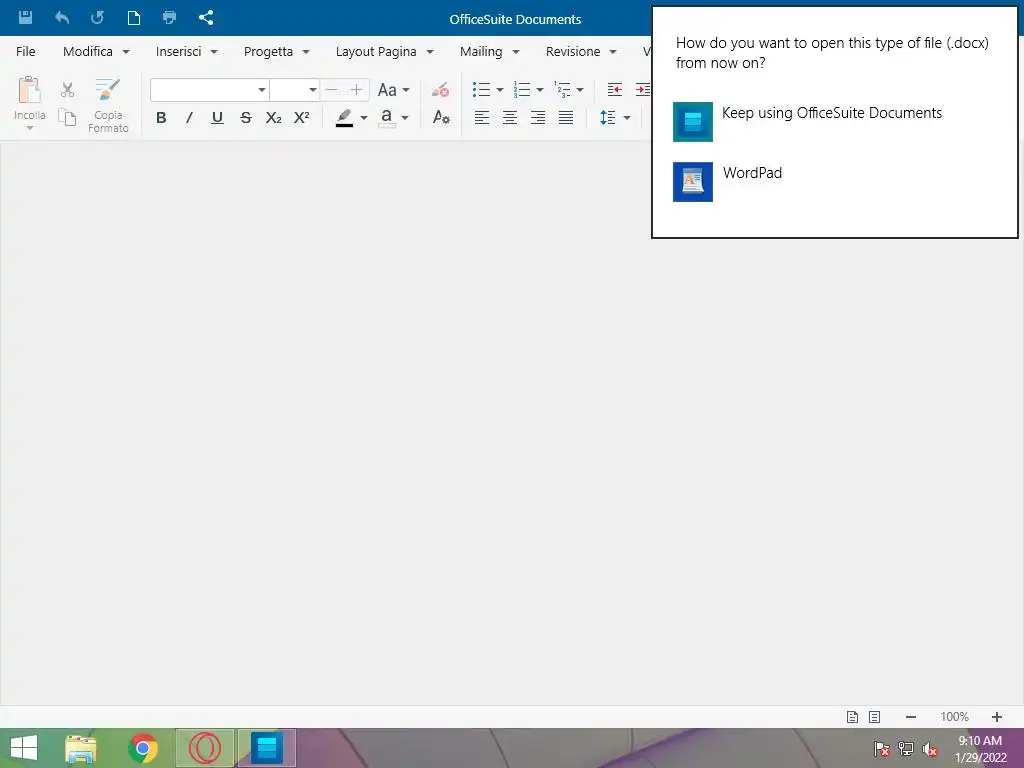Screen dimensions: 1024x768
Task: Print the document
Action: 169,18
